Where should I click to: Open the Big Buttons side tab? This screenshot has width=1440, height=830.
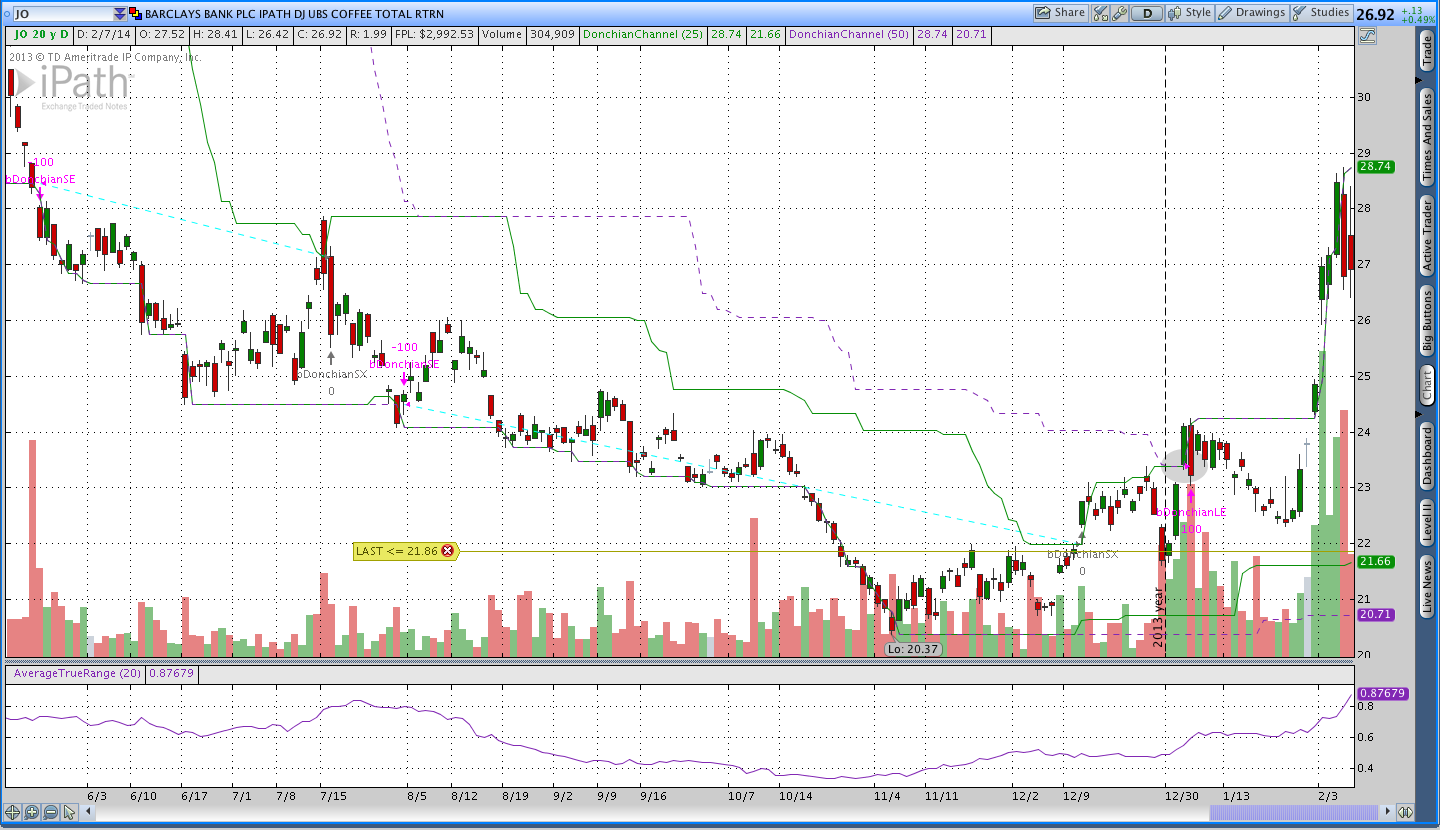click(x=1427, y=320)
